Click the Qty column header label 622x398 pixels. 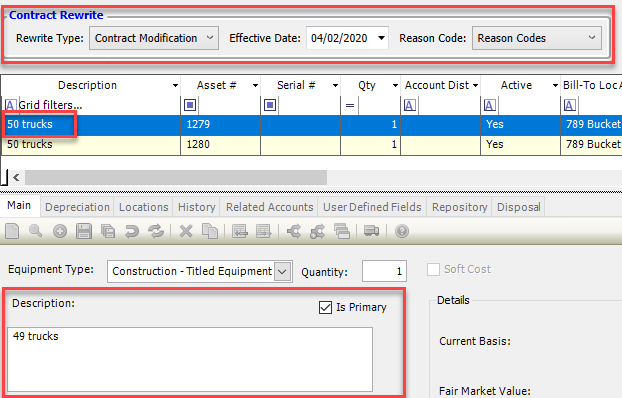(x=367, y=85)
